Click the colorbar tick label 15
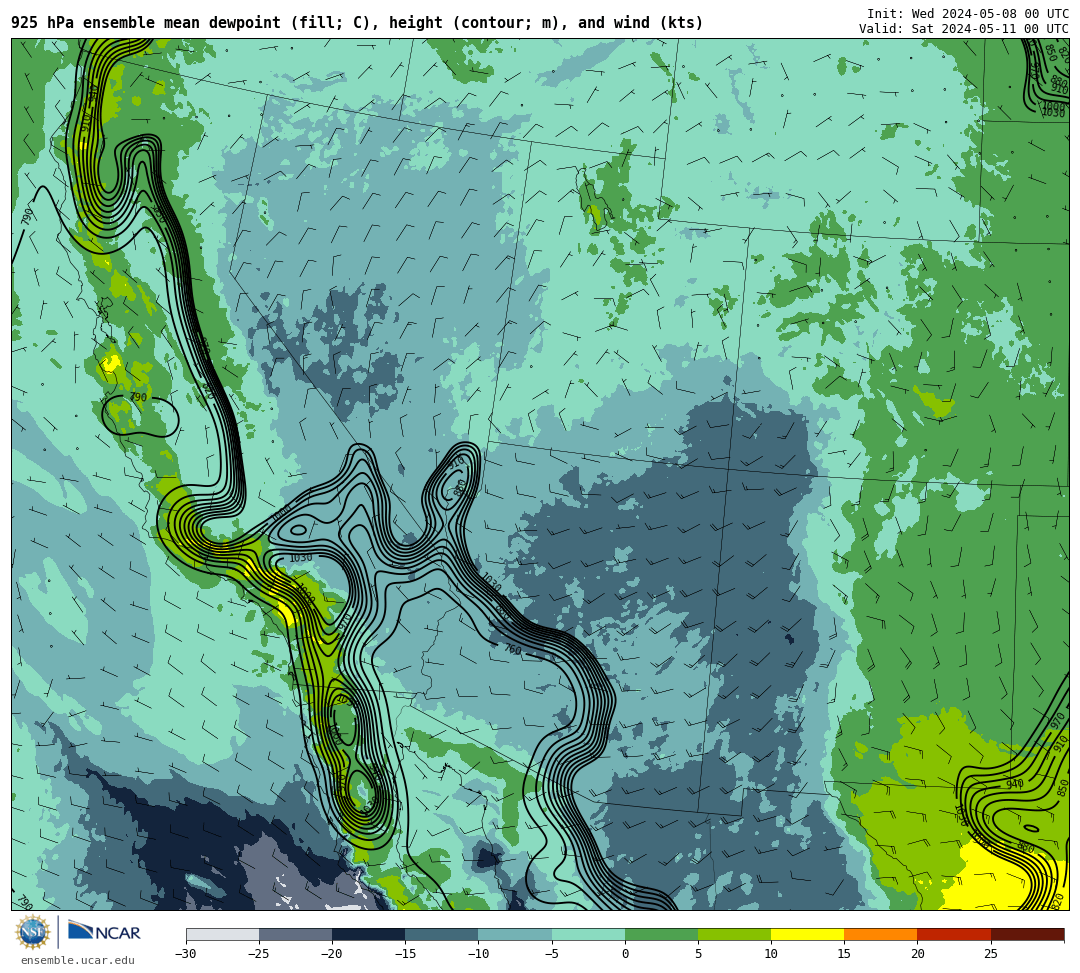 [844, 954]
